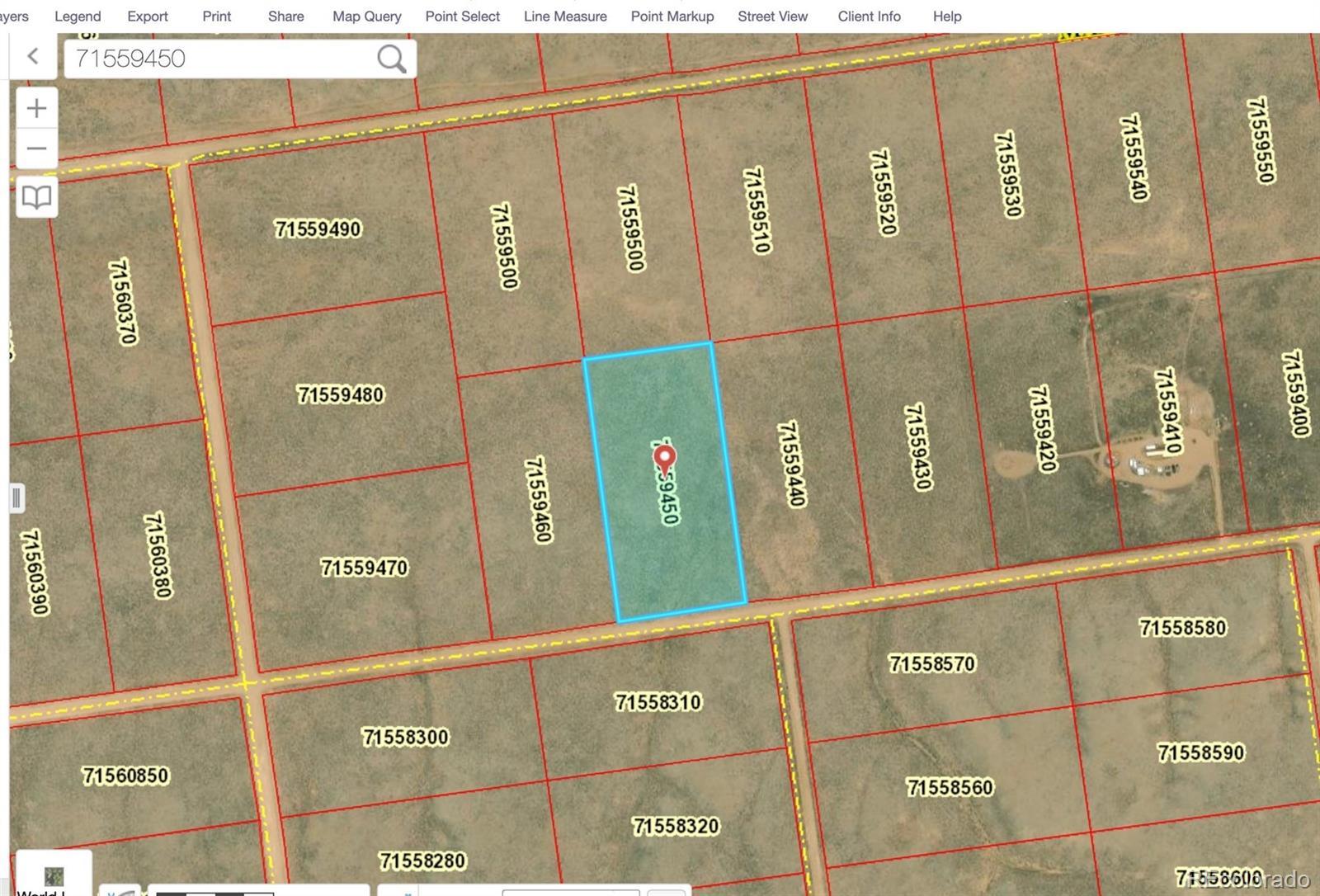Click the magnifying glass search icon
The image size is (1320, 896).
tap(391, 59)
